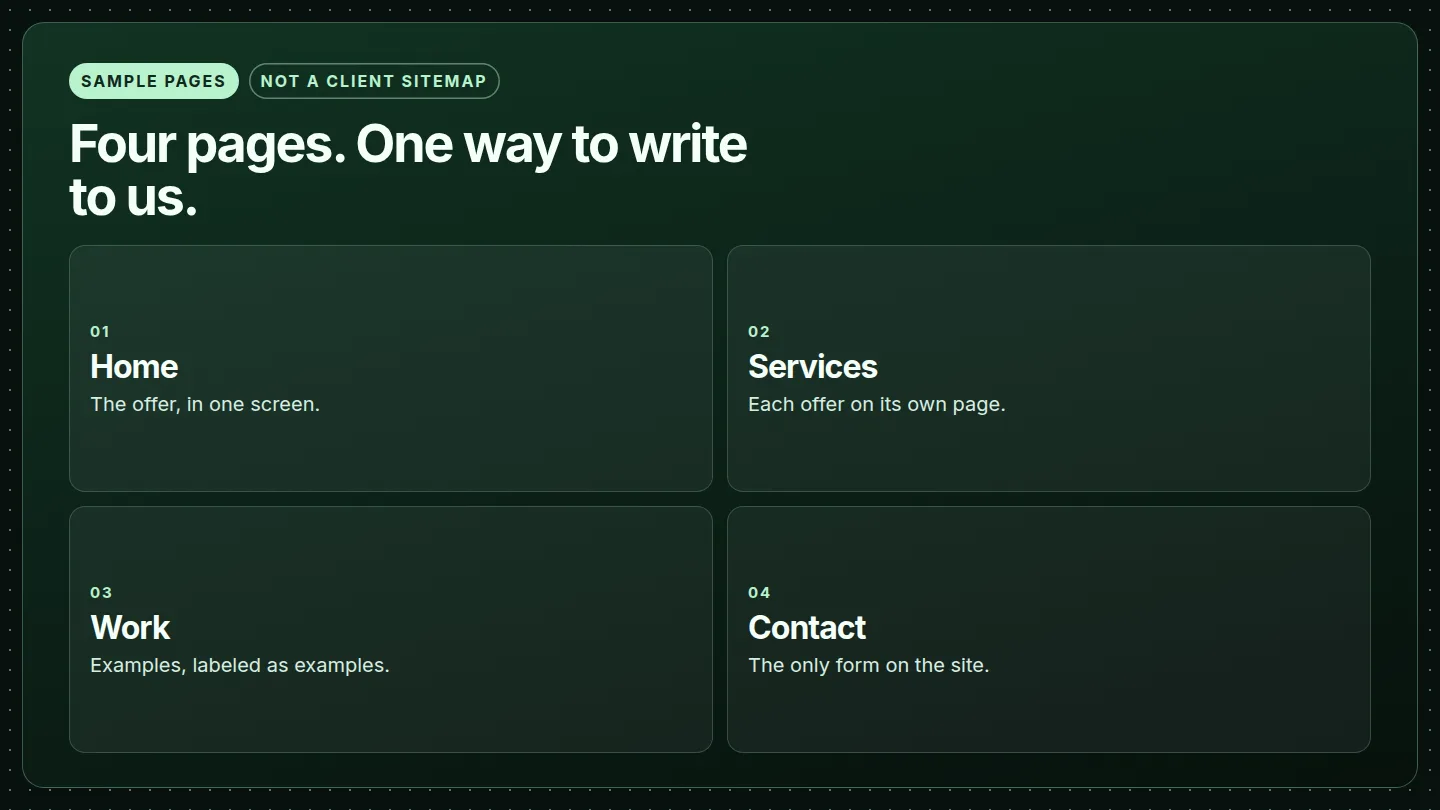This screenshot has height=810, width=1440.
Task: Click the NOT A CLIENT SITEMAP badge
Action: click(x=374, y=81)
